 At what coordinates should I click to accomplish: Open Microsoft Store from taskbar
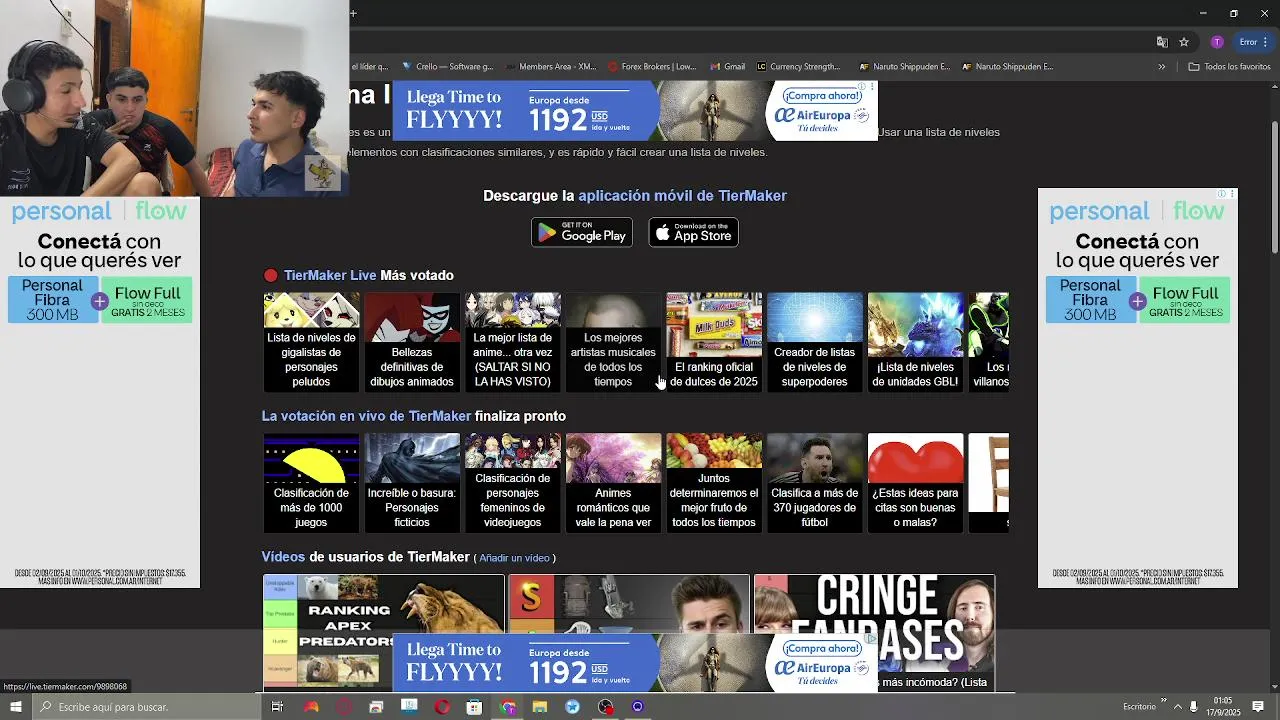474,707
